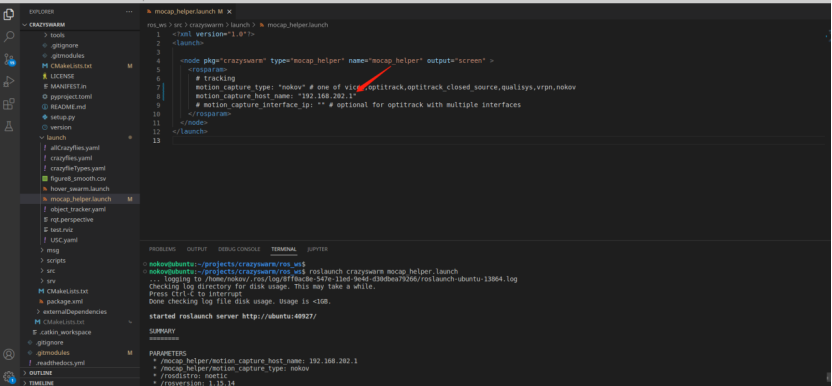
Task: Expand the scripts folder
Action: click(52, 260)
